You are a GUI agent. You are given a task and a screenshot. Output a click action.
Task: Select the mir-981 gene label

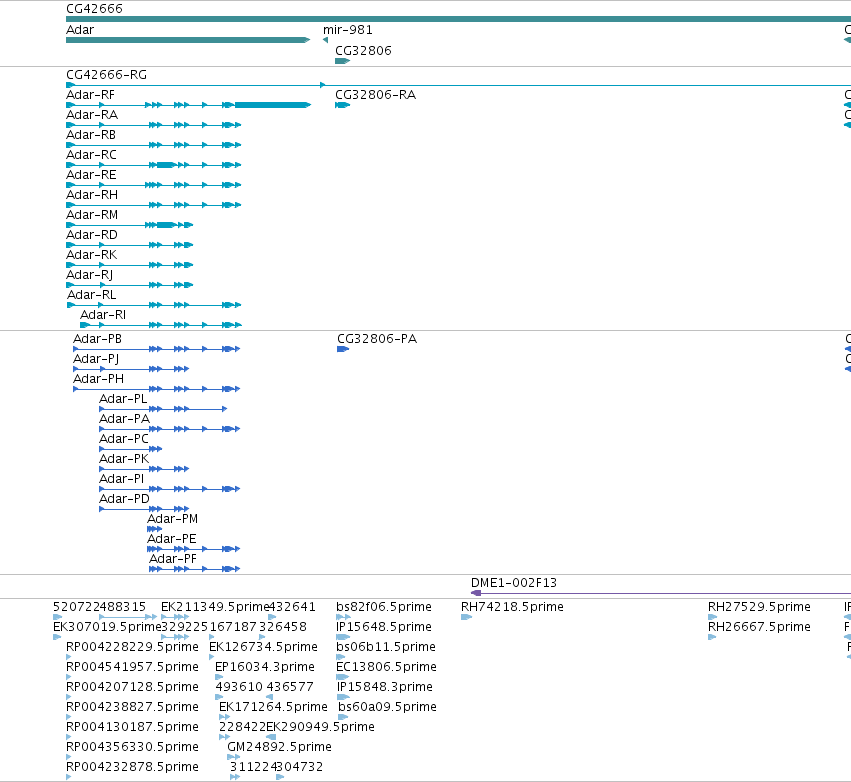347,30
